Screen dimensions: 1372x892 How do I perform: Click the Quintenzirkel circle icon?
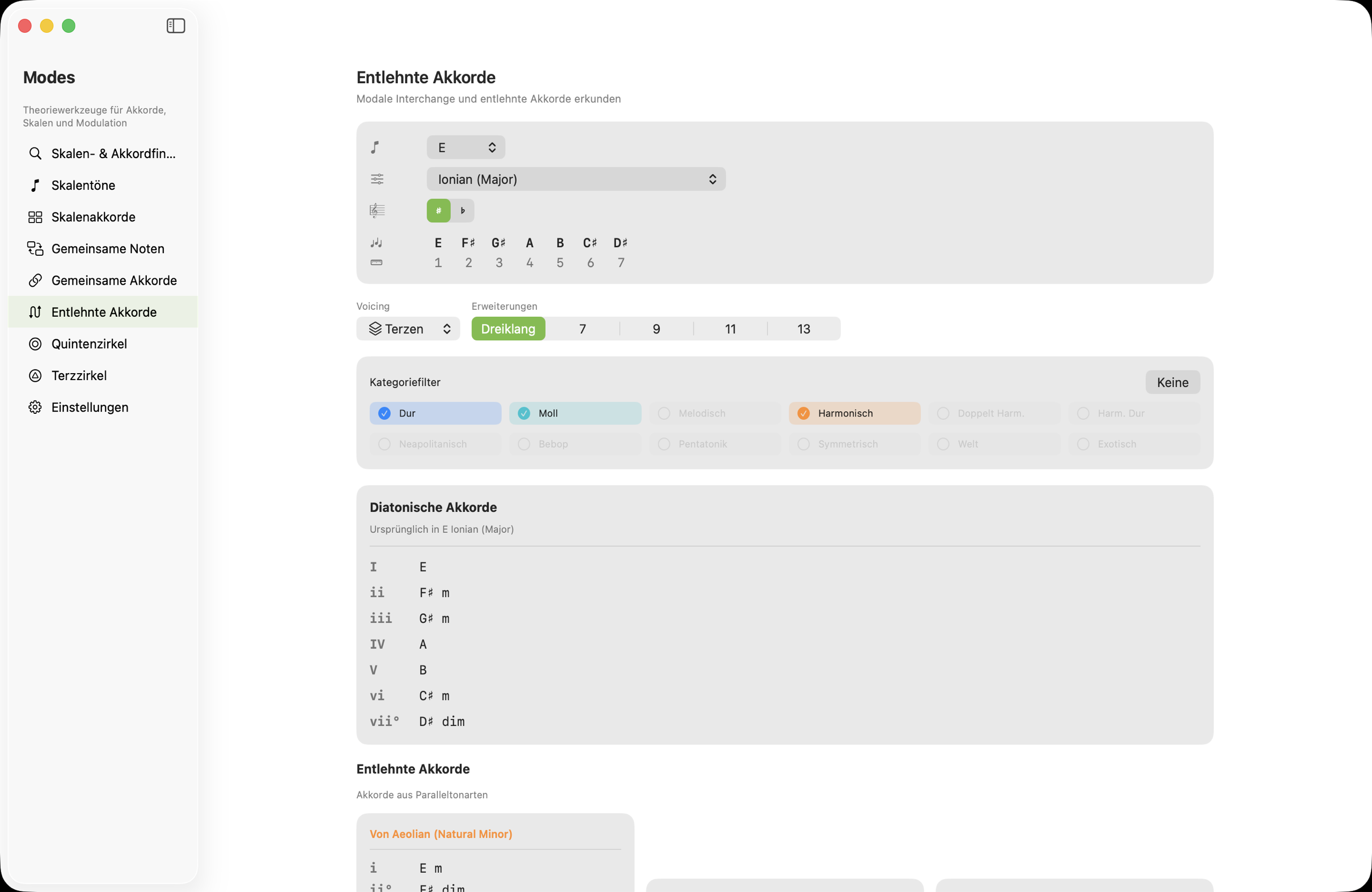[x=35, y=344]
